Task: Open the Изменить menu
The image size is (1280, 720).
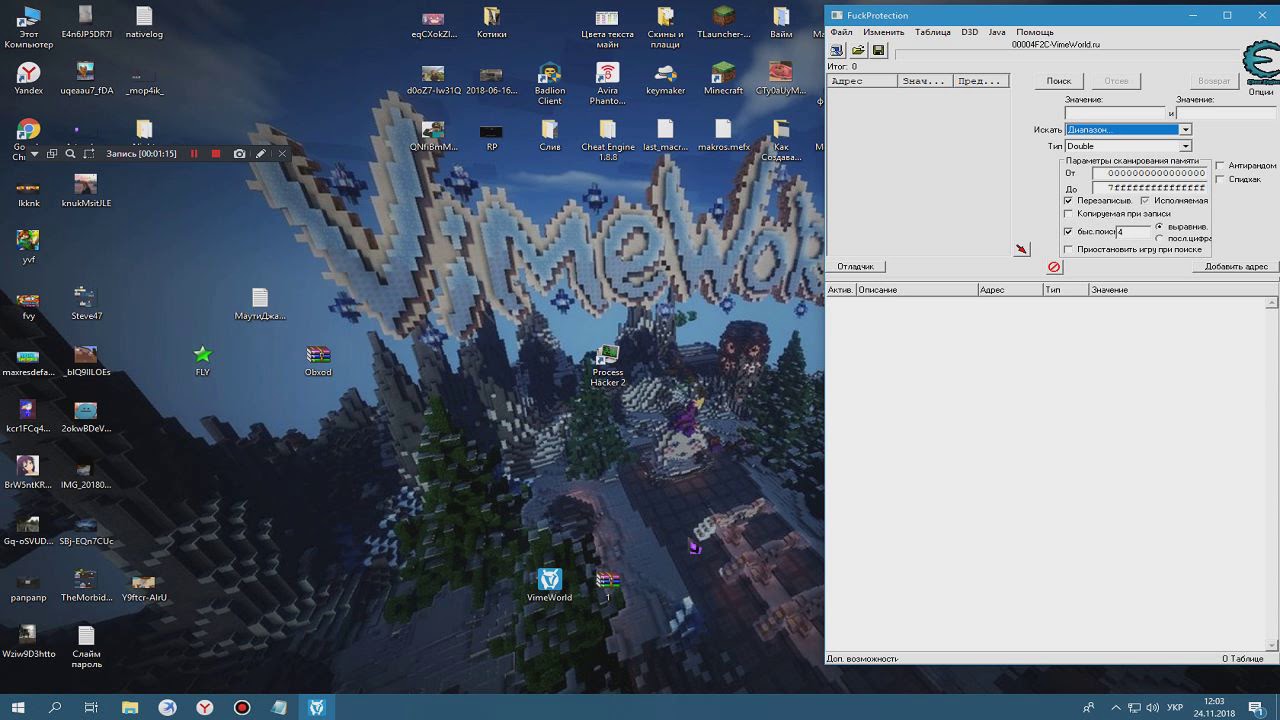Action: (884, 32)
